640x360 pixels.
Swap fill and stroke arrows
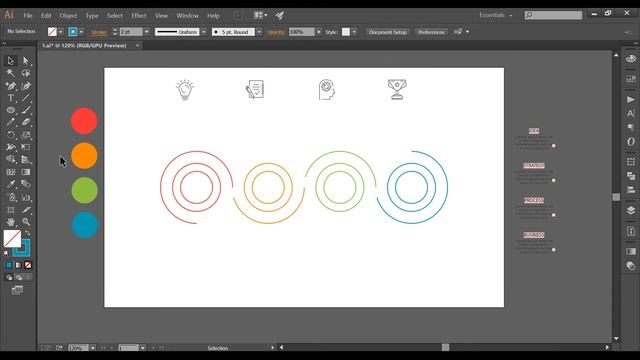click(28, 233)
